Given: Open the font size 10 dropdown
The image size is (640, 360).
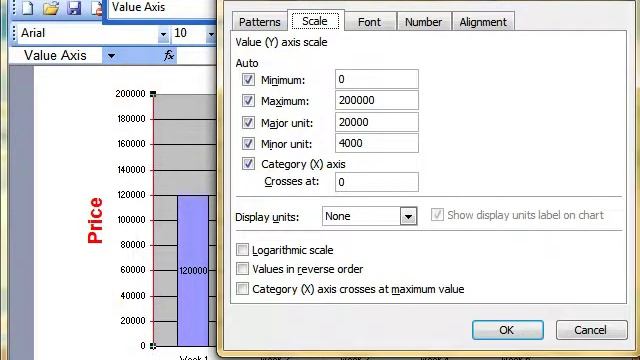Looking at the screenshot, I should (211, 34).
